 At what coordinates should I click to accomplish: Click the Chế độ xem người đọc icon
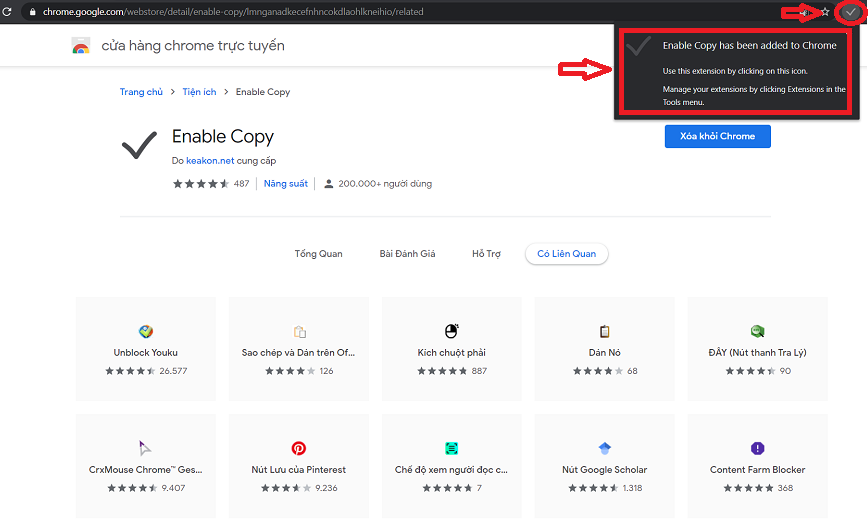coord(452,448)
